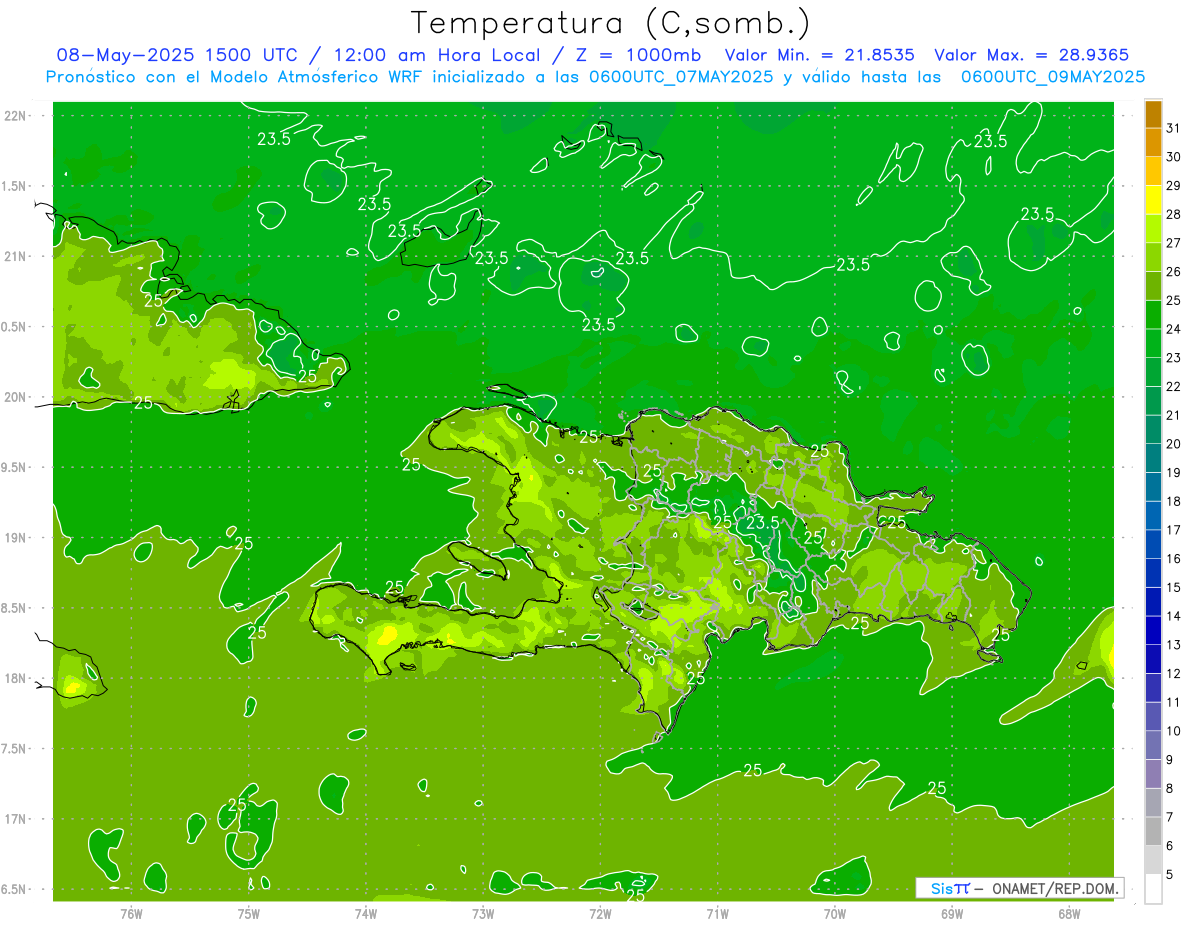This screenshot has height=927, width=1200.
Task: Click the '76W' longitude axis label
Action: pos(131,914)
